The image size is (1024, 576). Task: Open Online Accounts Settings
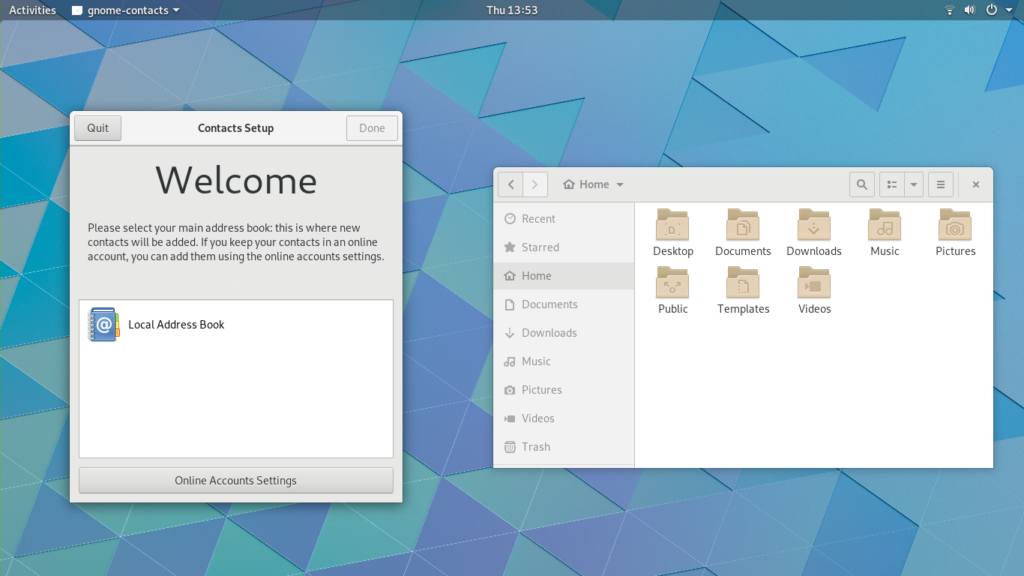point(235,480)
